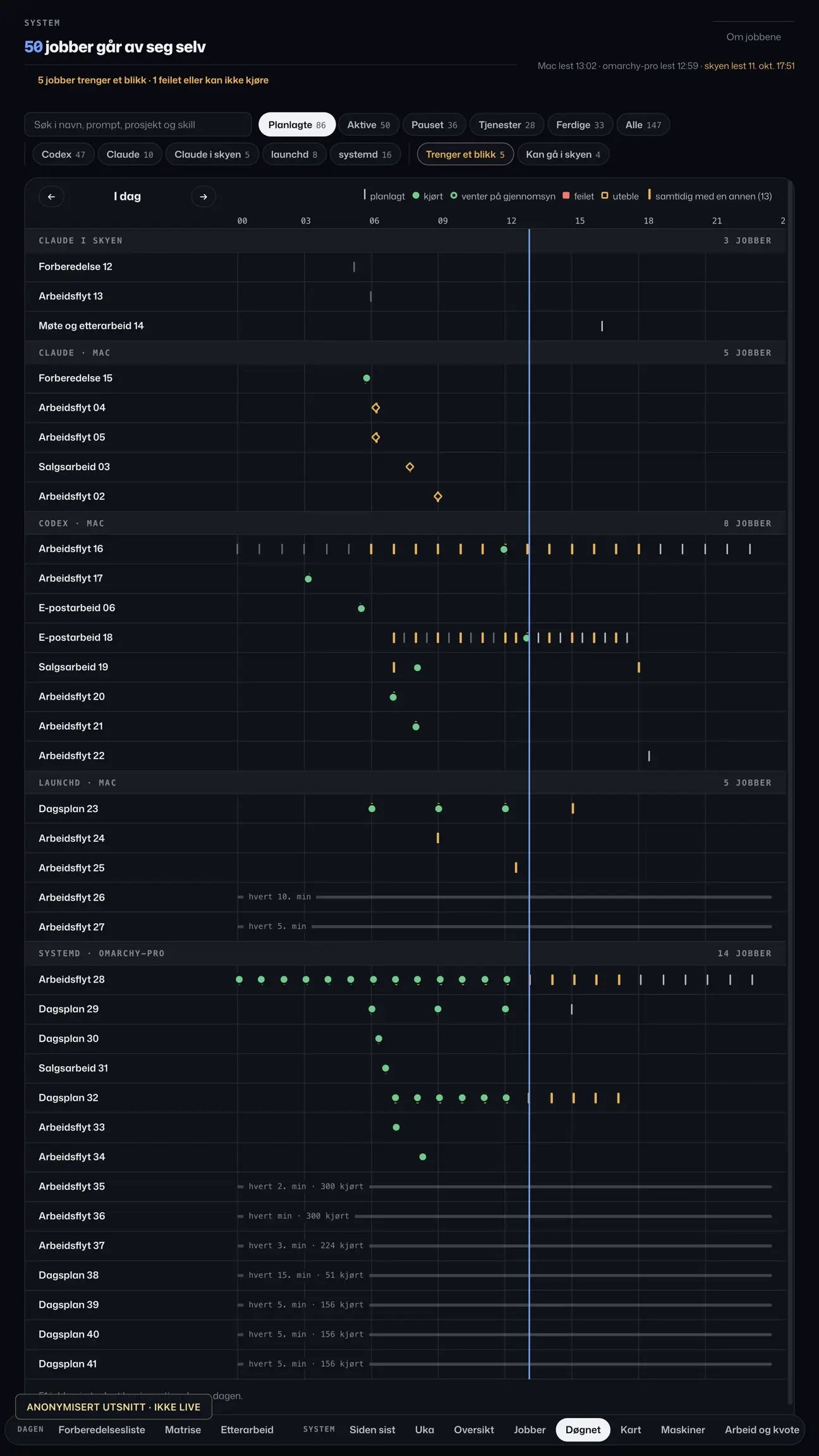
Task: Click the search field for jobs
Action: [x=138, y=125]
